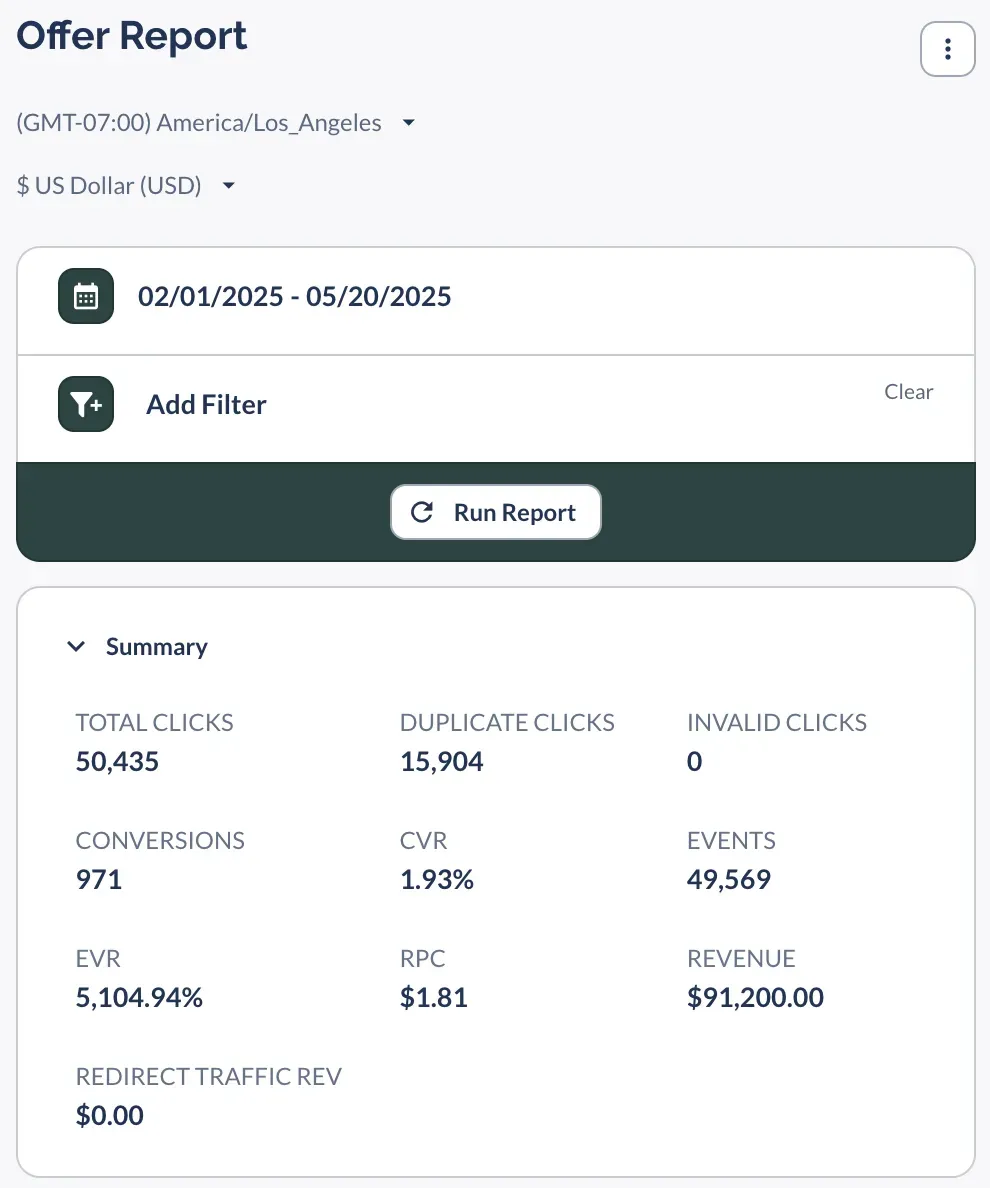
Task: Open the timezone dropdown arrow
Action: (x=408, y=123)
